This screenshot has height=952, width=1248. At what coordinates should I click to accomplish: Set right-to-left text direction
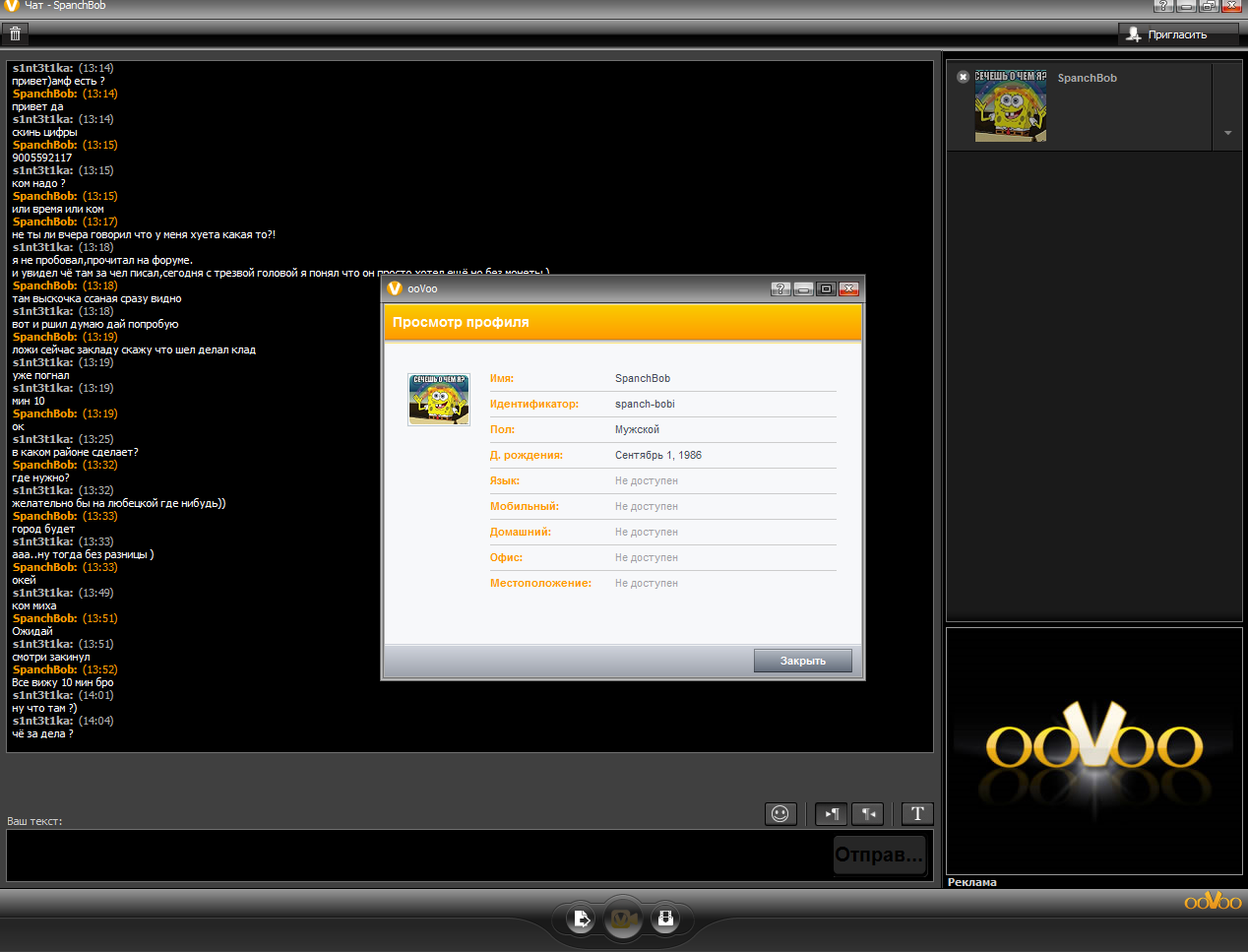[x=868, y=813]
